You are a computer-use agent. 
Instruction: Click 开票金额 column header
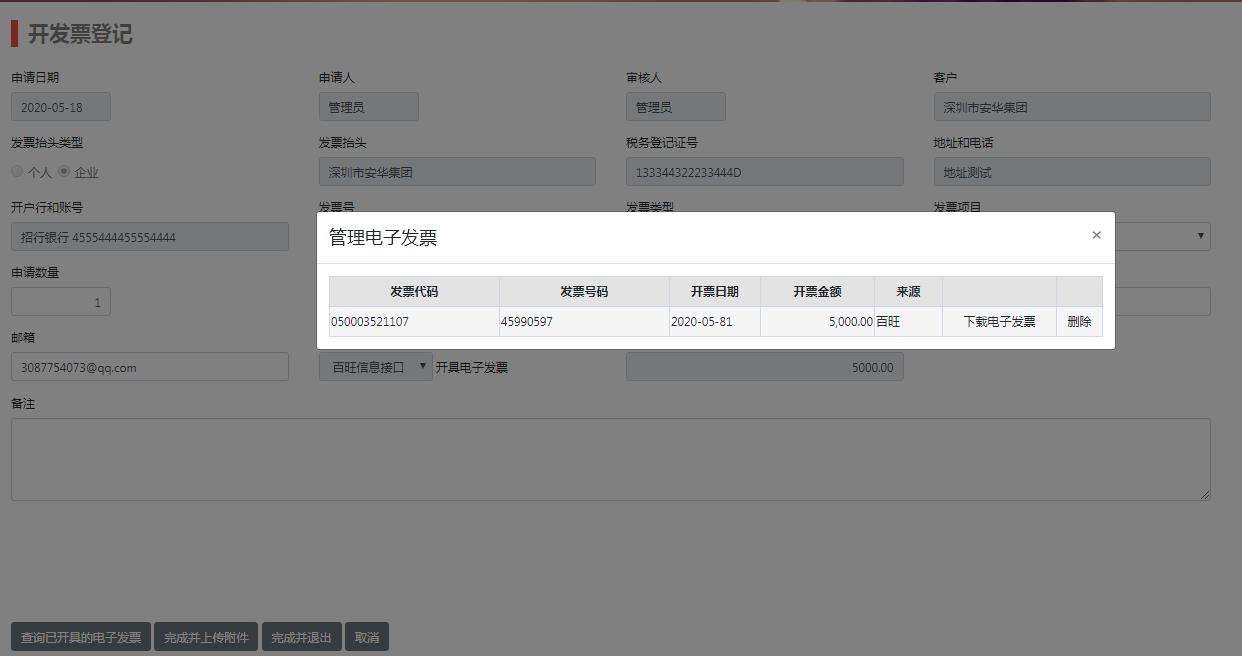coord(817,292)
